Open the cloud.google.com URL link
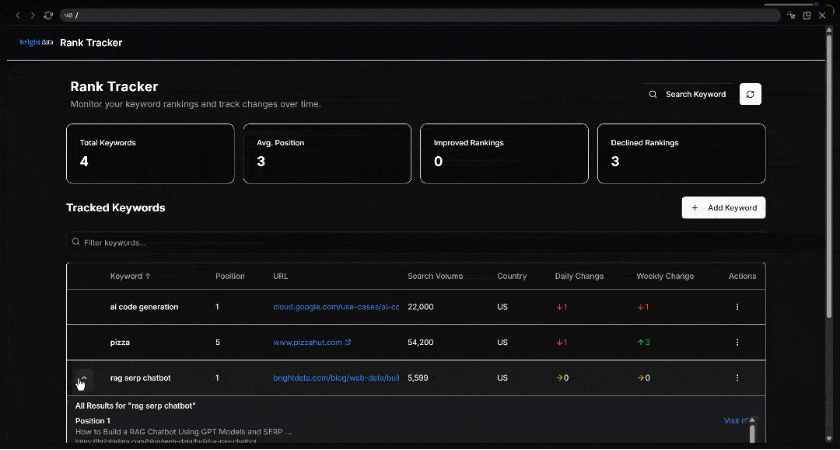Viewport: 840px width, 450px height. coord(336,307)
